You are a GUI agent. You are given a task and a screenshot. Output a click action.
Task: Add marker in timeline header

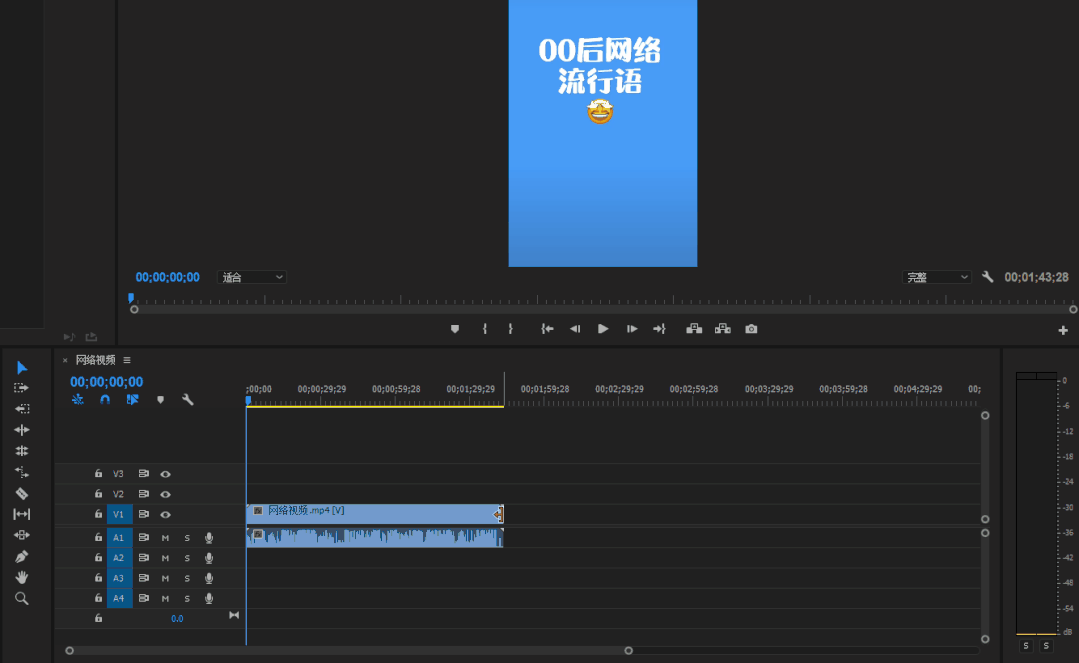(160, 399)
